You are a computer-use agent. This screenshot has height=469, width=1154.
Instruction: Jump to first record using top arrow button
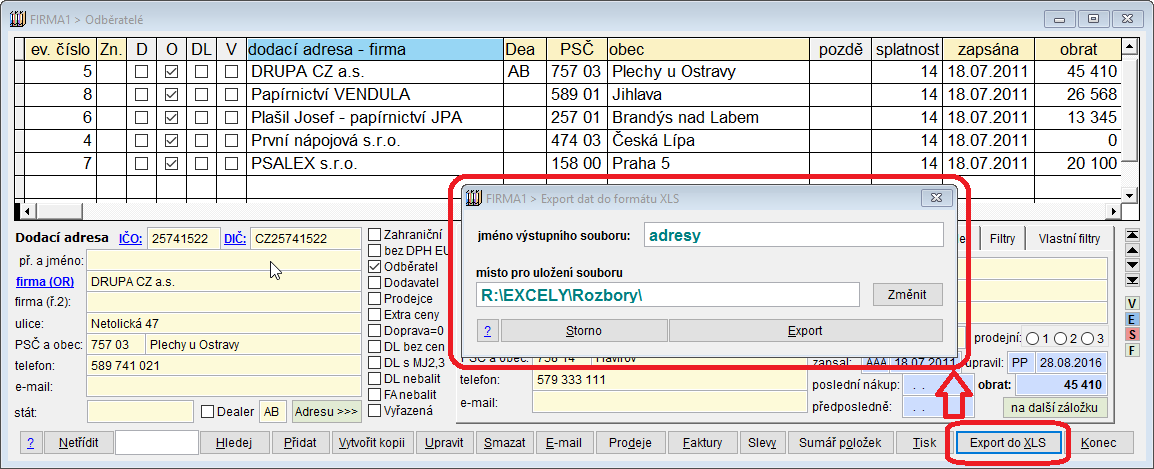tap(1132, 236)
